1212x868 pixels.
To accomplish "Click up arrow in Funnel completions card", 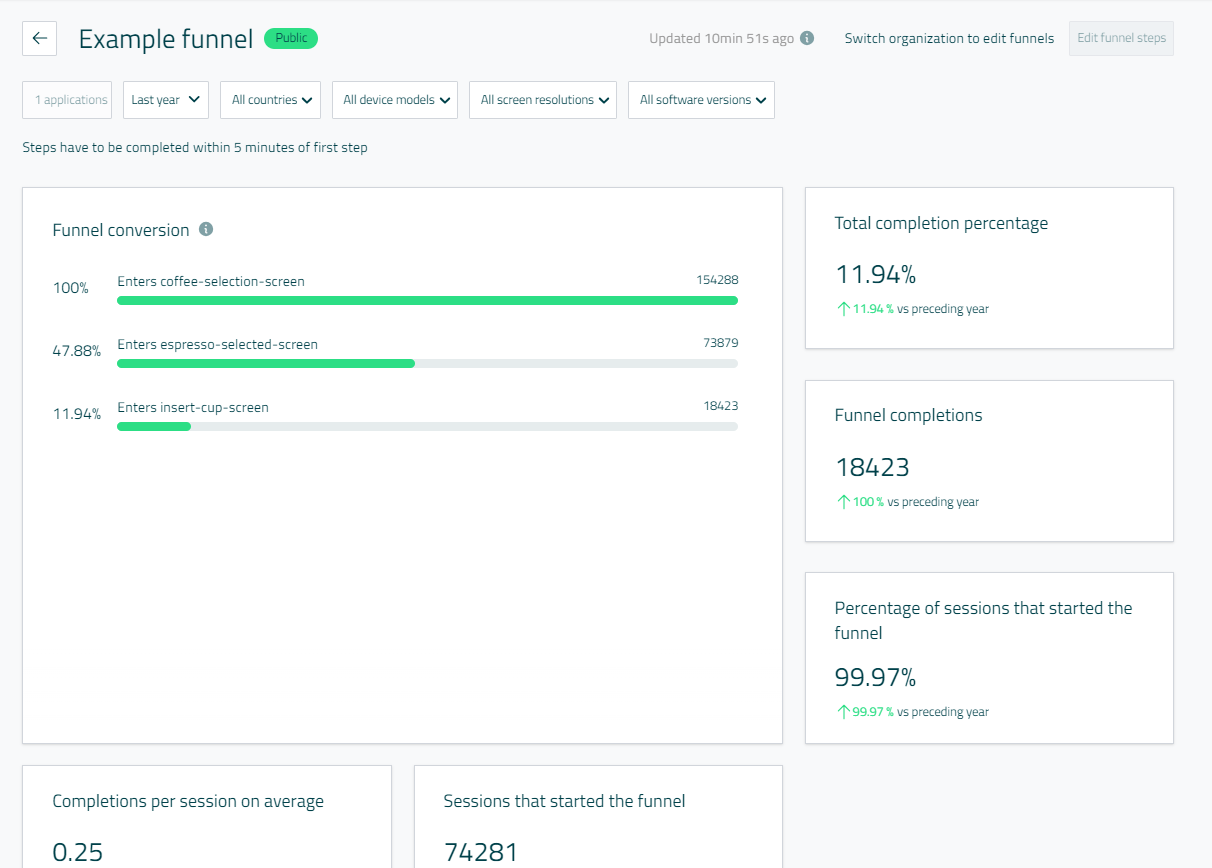I will (842, 502).
